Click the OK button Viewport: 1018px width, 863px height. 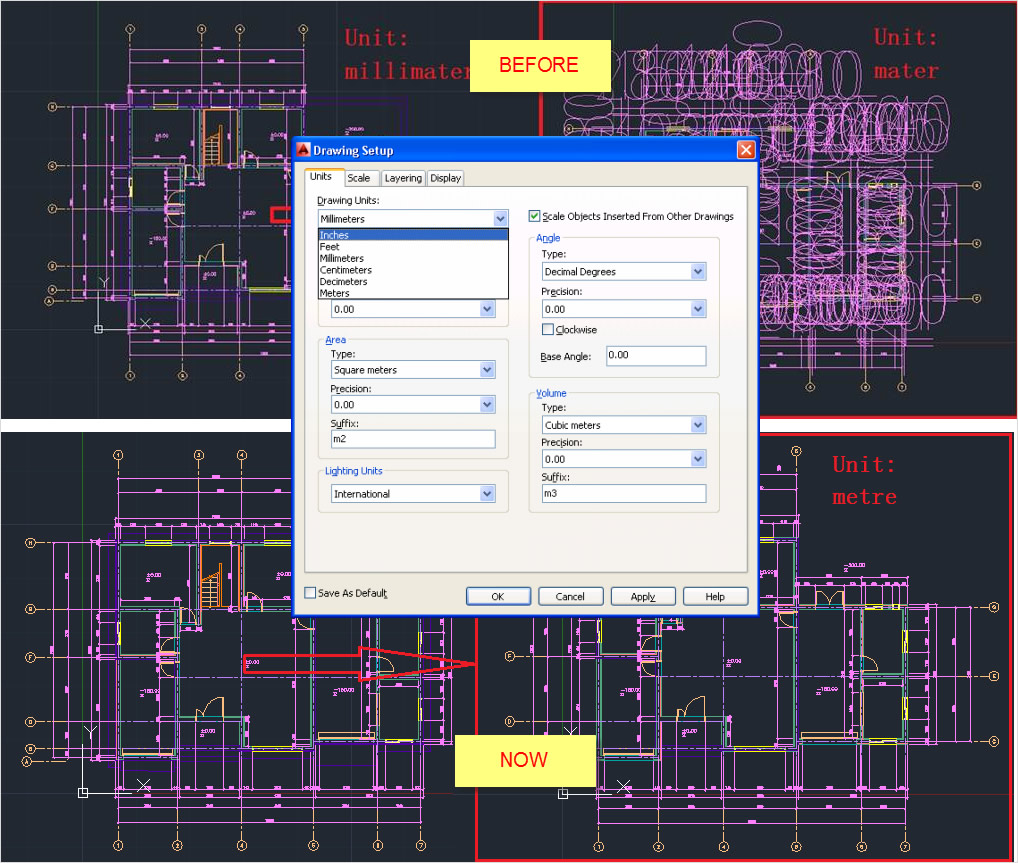[498, 596]
